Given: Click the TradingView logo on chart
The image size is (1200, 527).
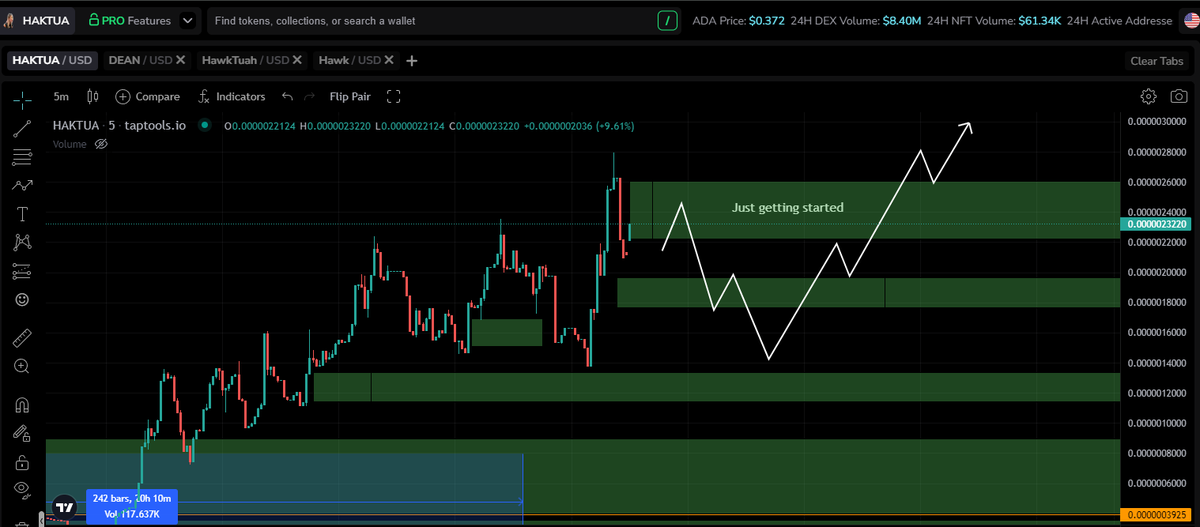Looking at the screenshot, I should [65, 506].
